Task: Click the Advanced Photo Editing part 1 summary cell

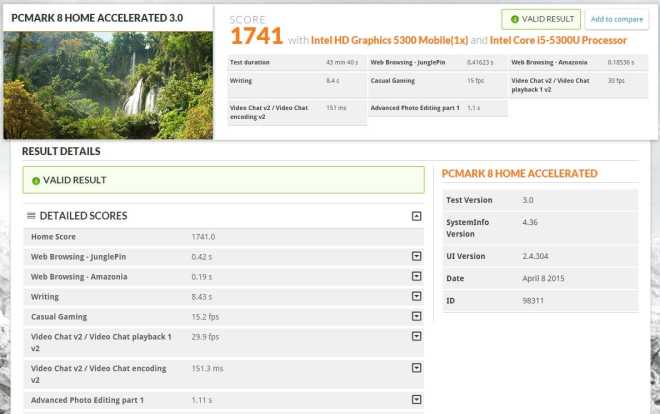Action: click(438, 108)
